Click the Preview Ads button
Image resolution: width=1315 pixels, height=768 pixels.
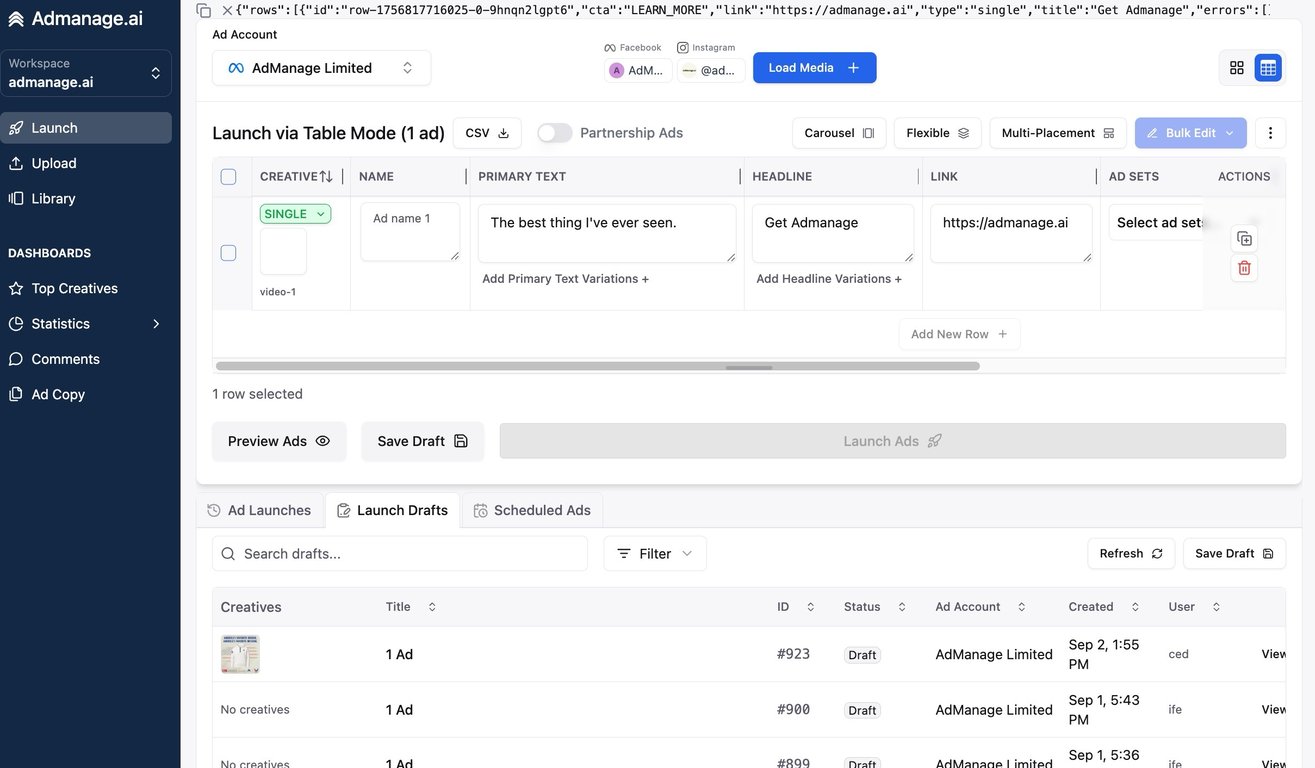(x=279, y=441)
